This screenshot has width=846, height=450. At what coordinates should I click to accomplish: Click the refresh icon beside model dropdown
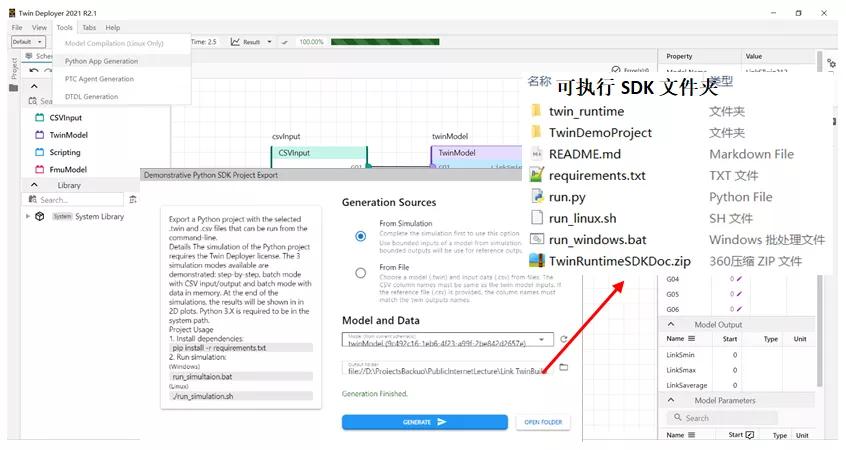(564, 339)
